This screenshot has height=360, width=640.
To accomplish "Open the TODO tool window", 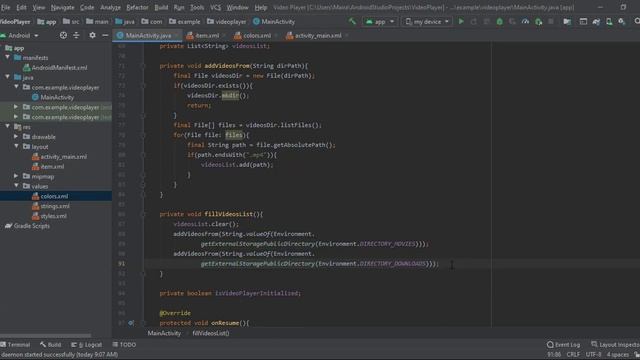I will (124, 344).
